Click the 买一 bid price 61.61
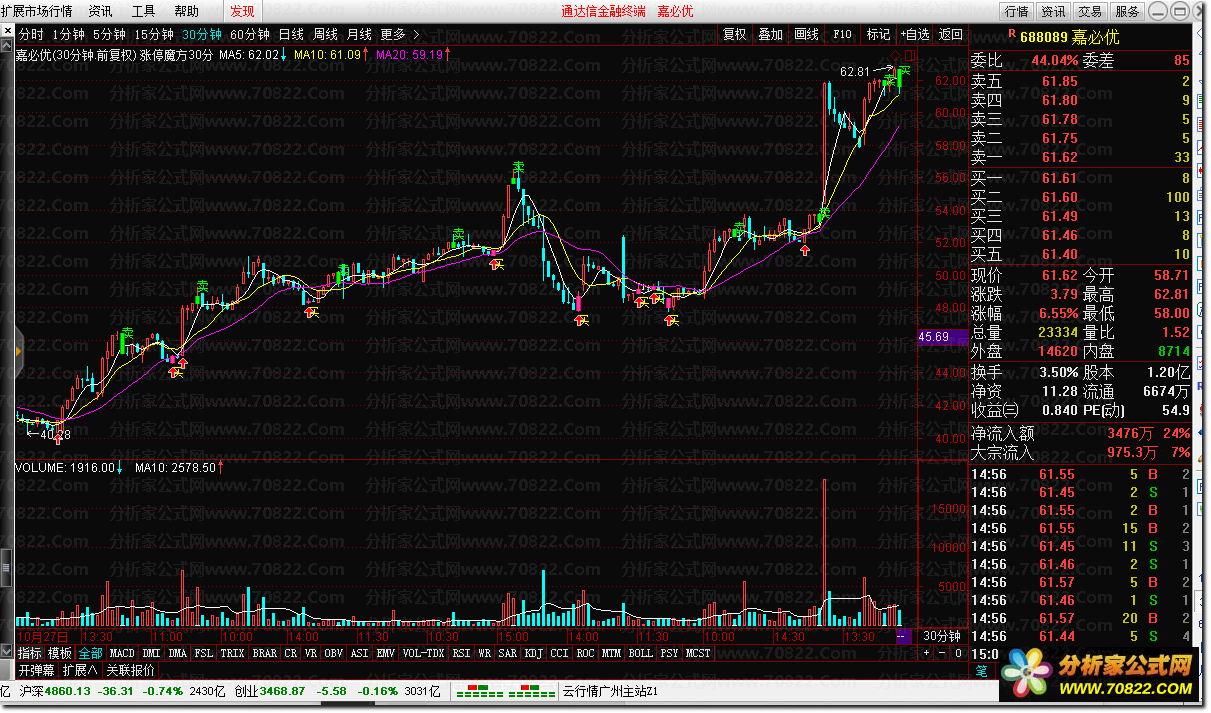The height and width of the screenshot is (713, 1211). coord(1059,178)
